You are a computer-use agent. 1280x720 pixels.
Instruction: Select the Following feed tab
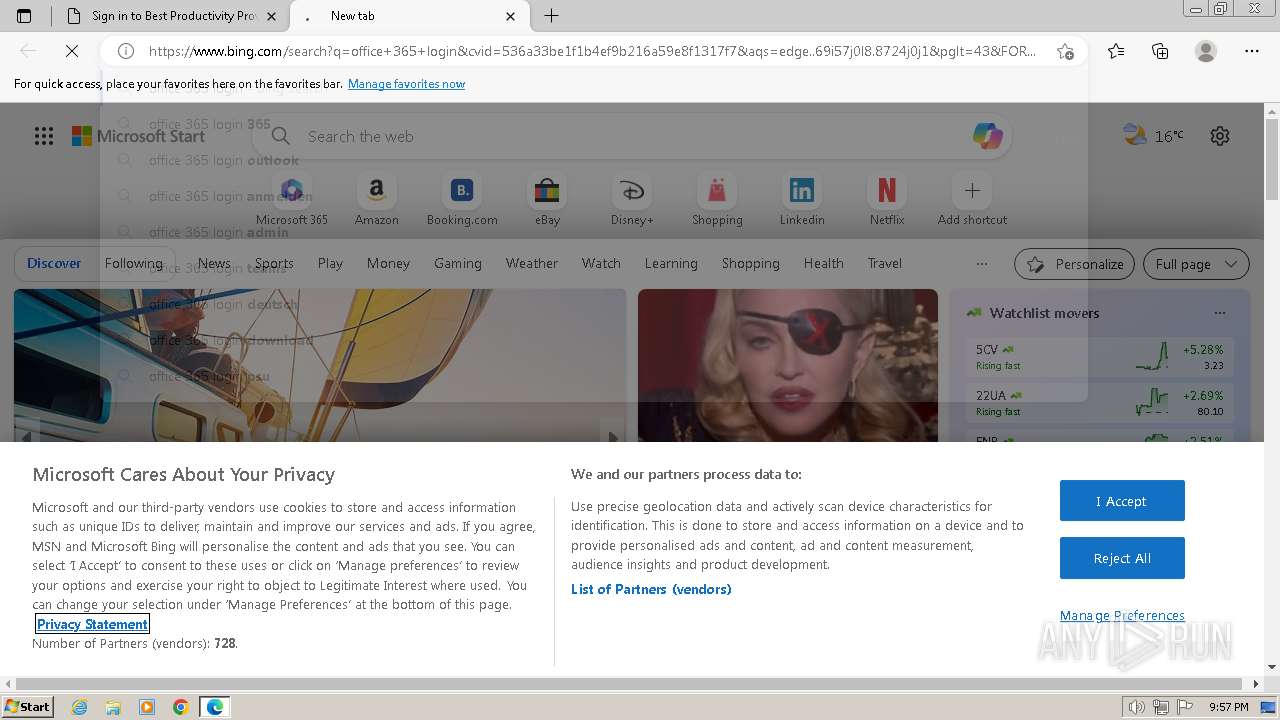[134, 264]
